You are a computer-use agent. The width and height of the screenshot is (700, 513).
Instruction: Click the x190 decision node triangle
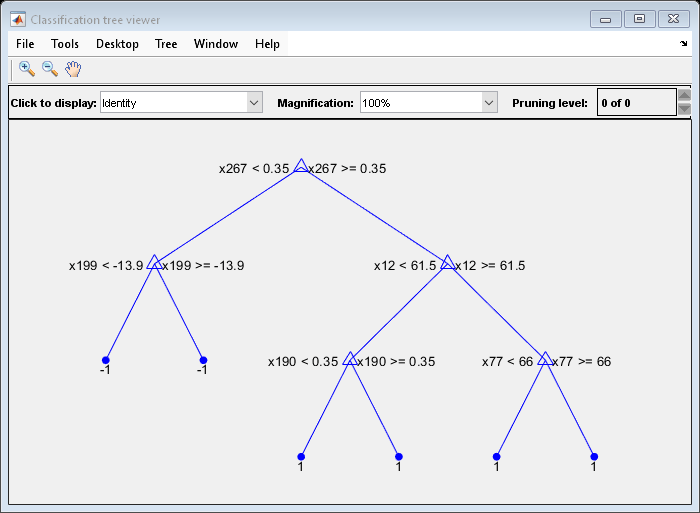pyautogui.click(x=350, y=359)
